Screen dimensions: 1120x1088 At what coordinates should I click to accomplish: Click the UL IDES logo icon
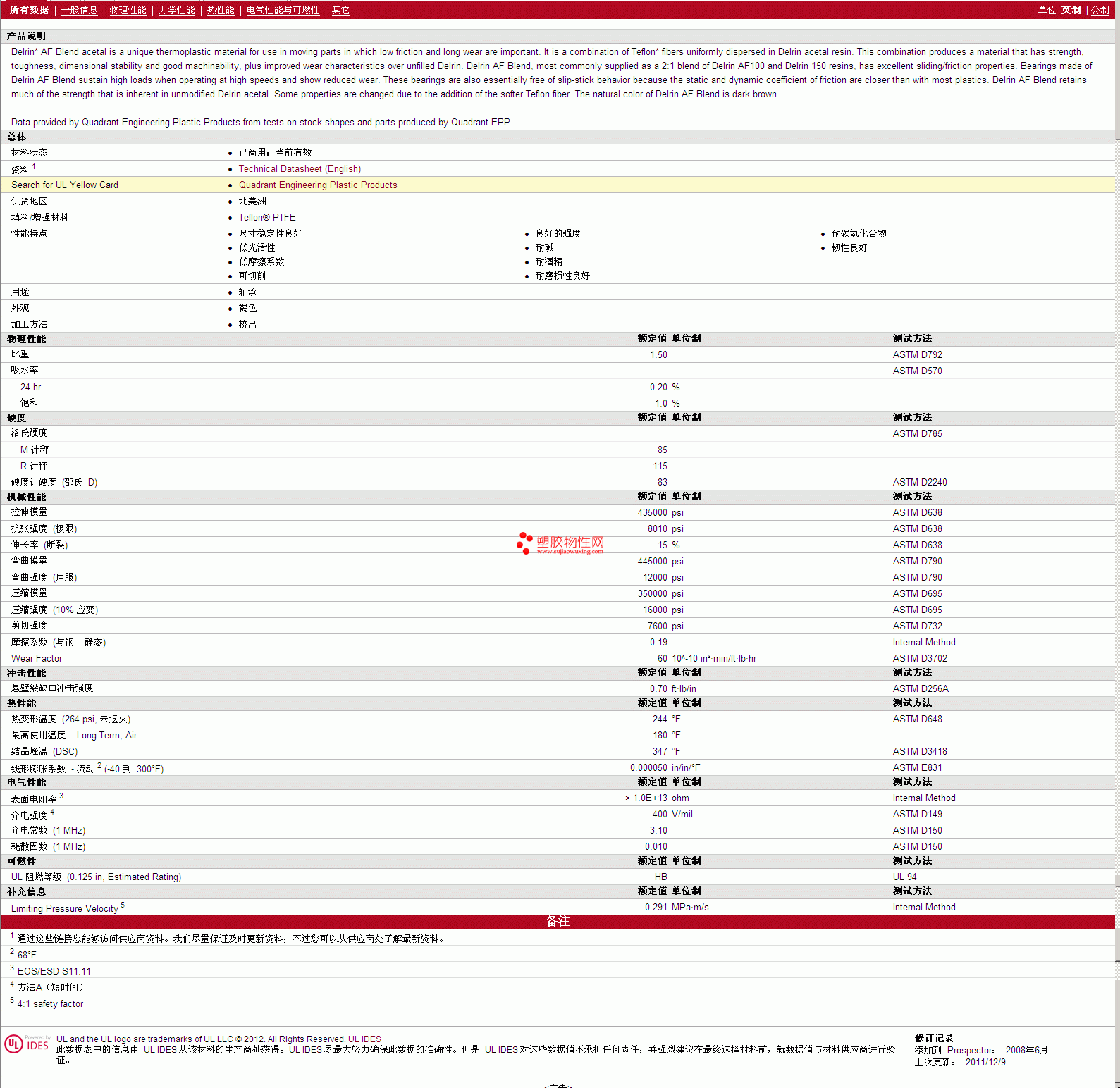click(27, 1044)
